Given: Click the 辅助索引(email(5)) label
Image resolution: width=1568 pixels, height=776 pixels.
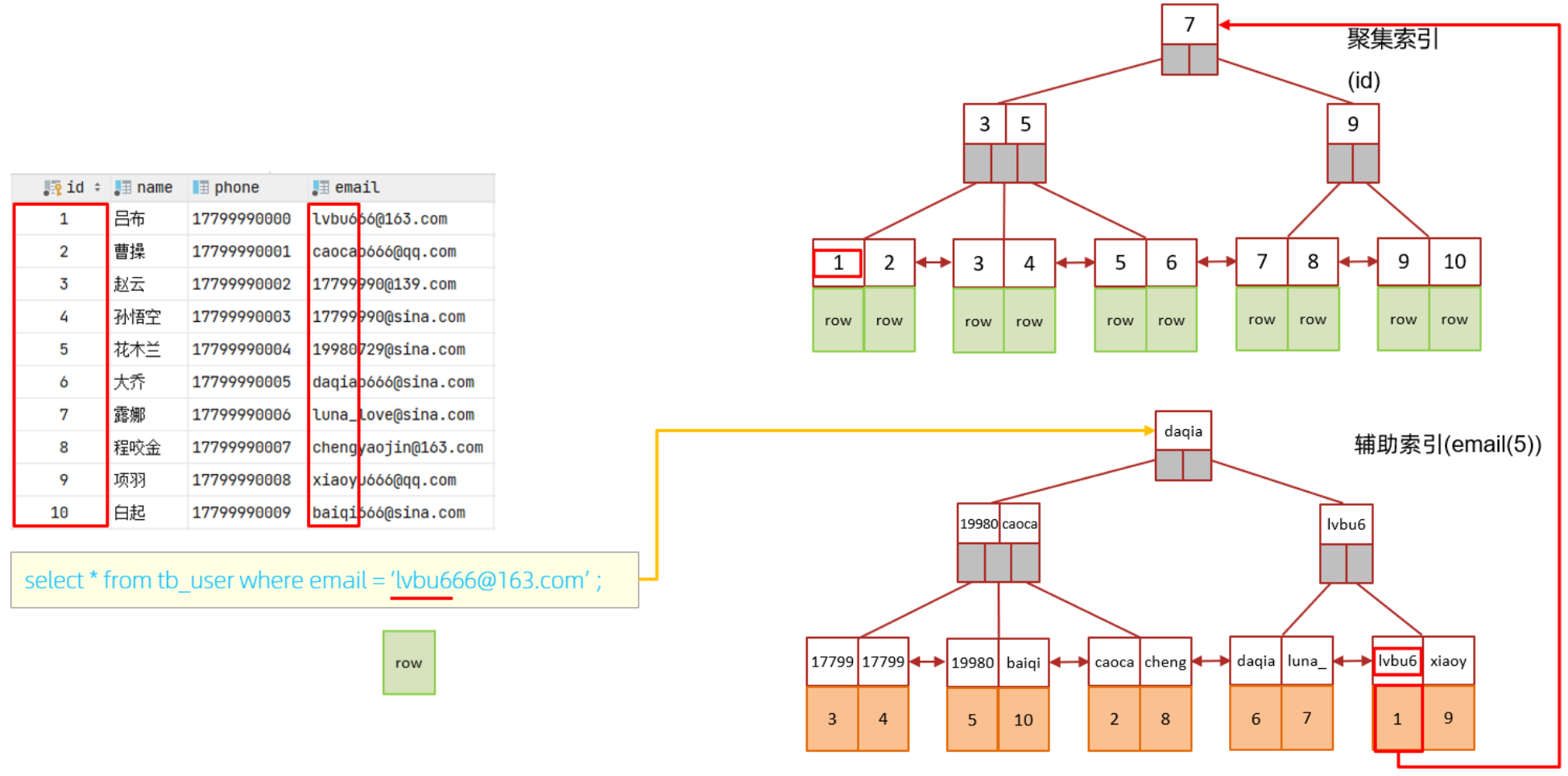Looking at the screenshot, I should coord(1447,444).
